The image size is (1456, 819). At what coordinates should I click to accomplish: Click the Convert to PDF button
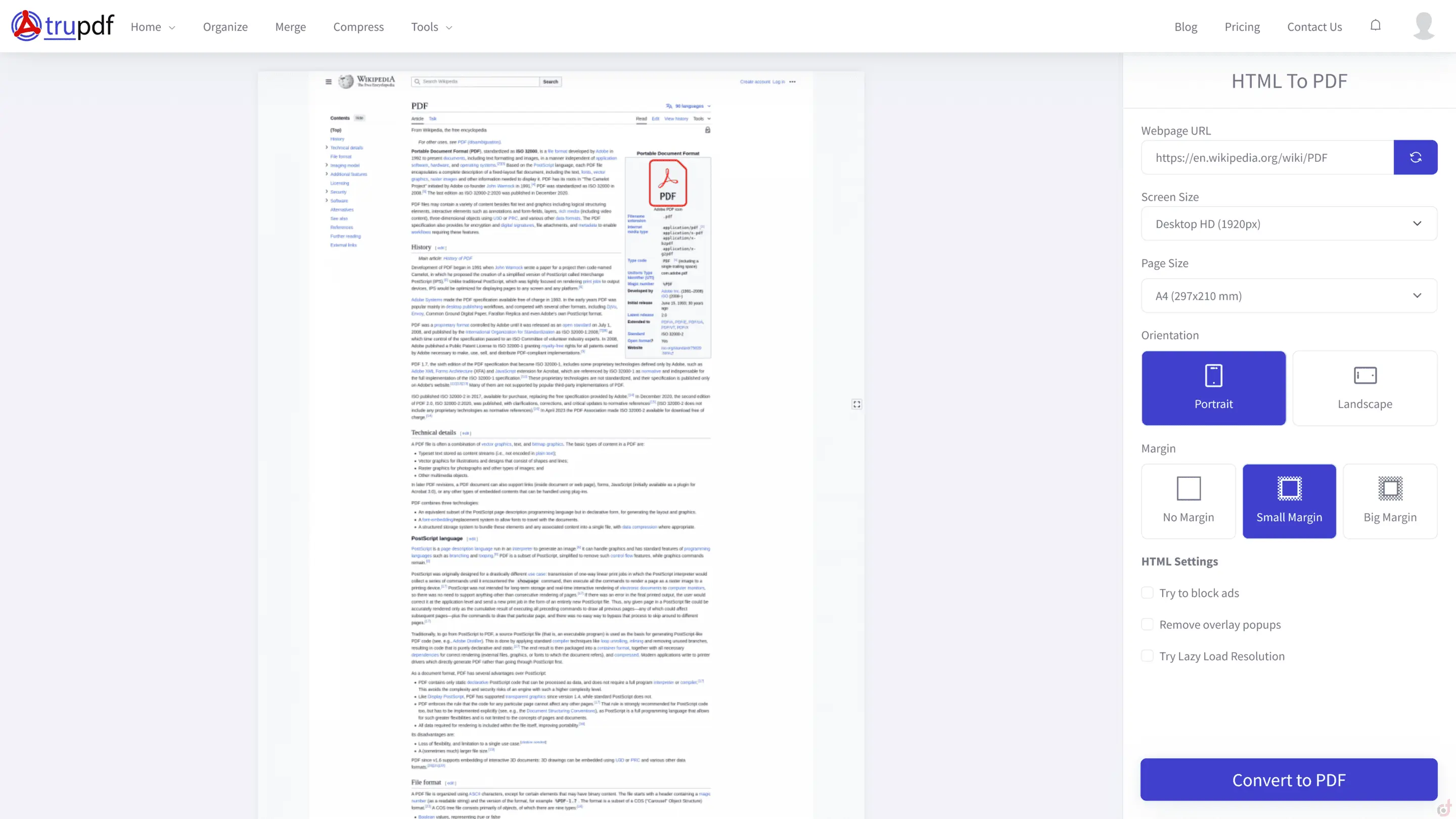click(x=1289, y=780)
